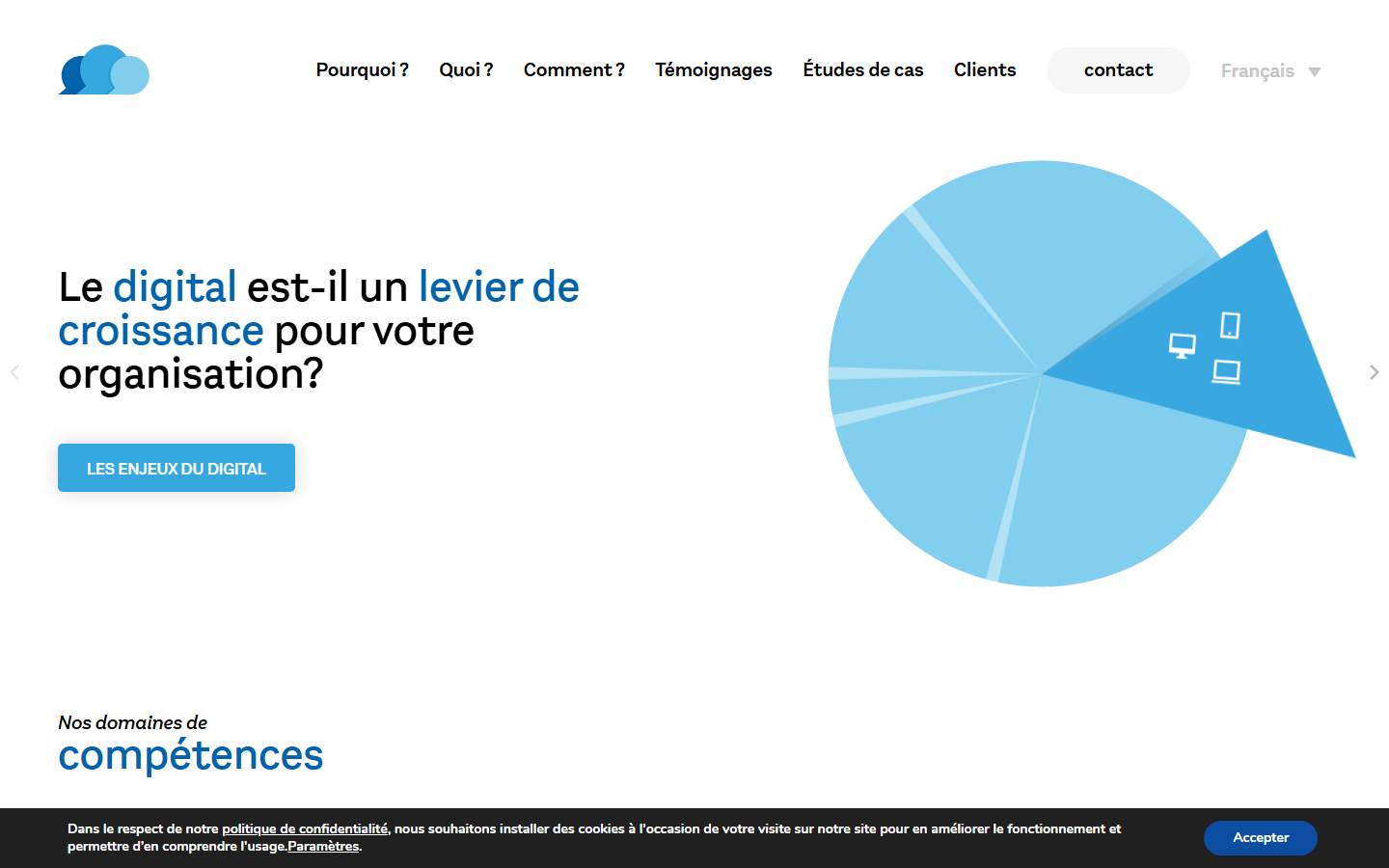Click the laptop icon in pie chart
Screen dimensions: 1389x868
click(1226, 371)
